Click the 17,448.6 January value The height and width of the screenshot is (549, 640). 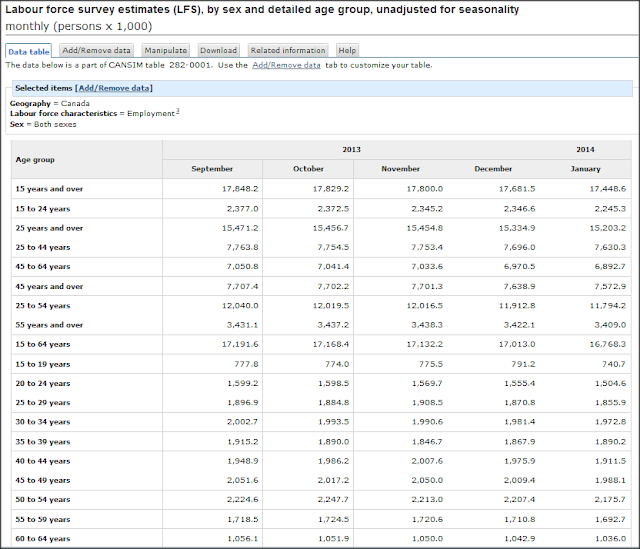tap(607, 189)
